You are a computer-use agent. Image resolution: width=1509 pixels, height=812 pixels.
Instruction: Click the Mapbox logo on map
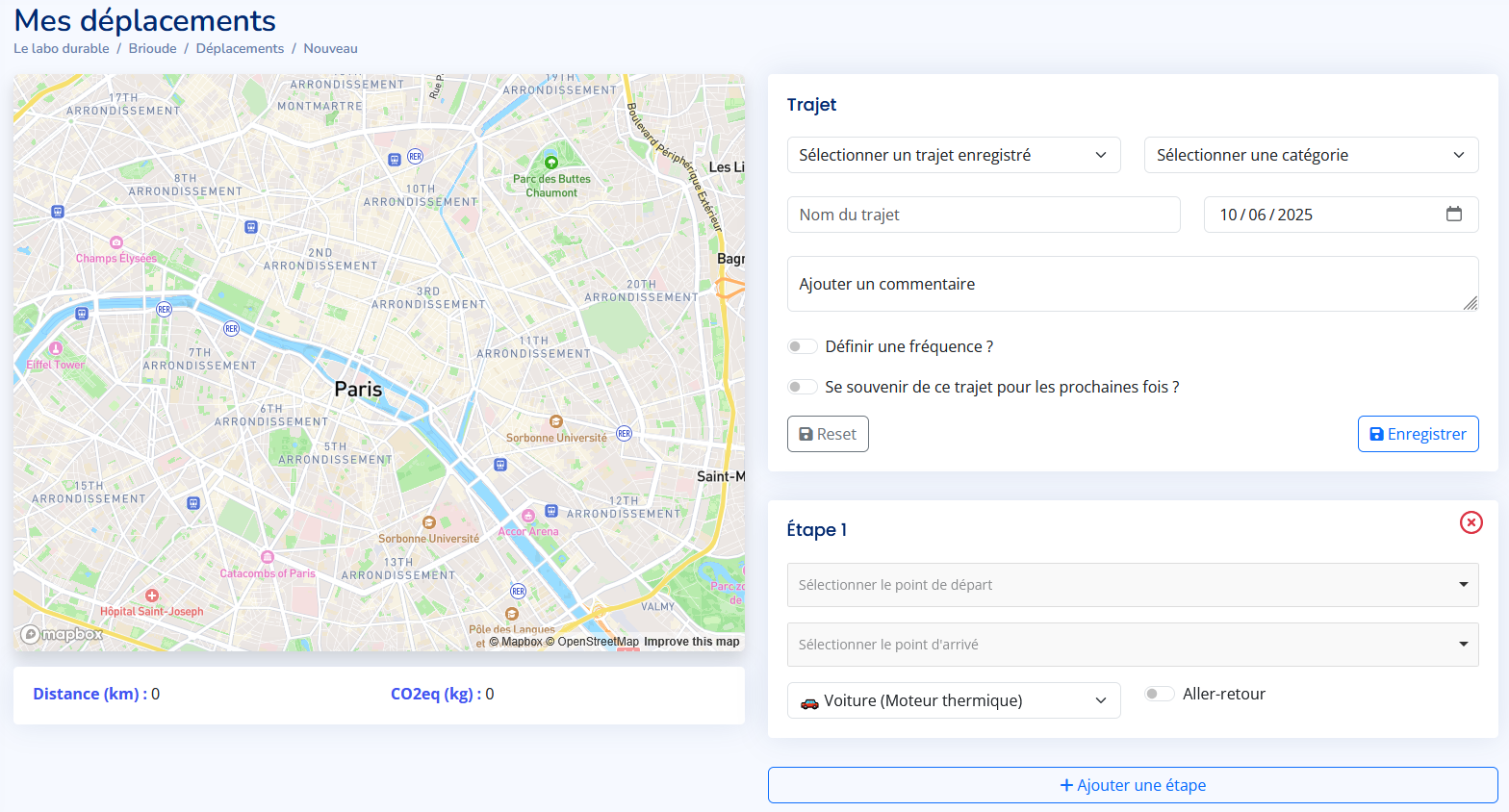point(63,634)
